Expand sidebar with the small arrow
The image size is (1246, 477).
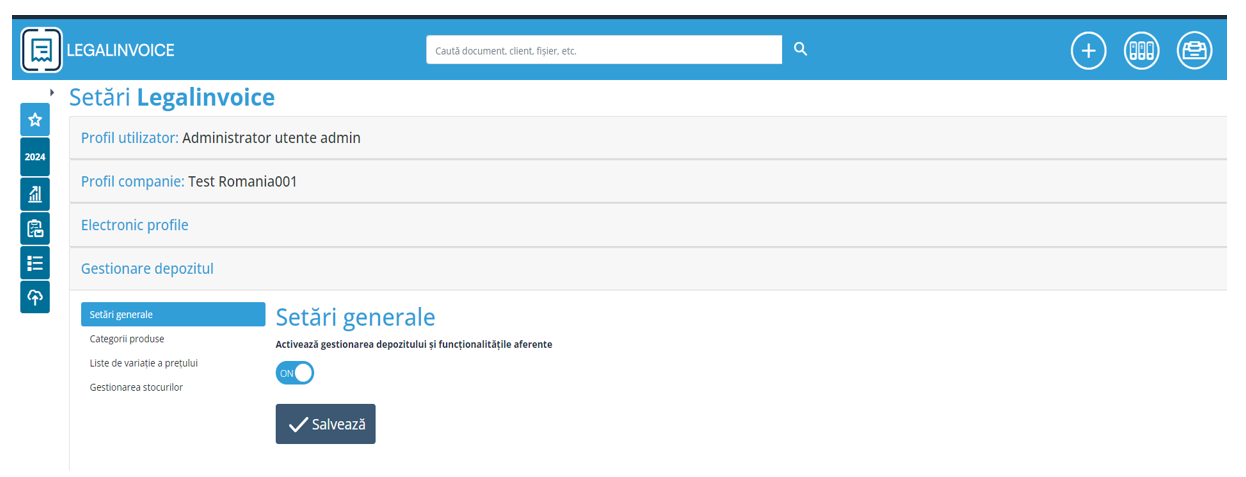click(x=51, y=92)
